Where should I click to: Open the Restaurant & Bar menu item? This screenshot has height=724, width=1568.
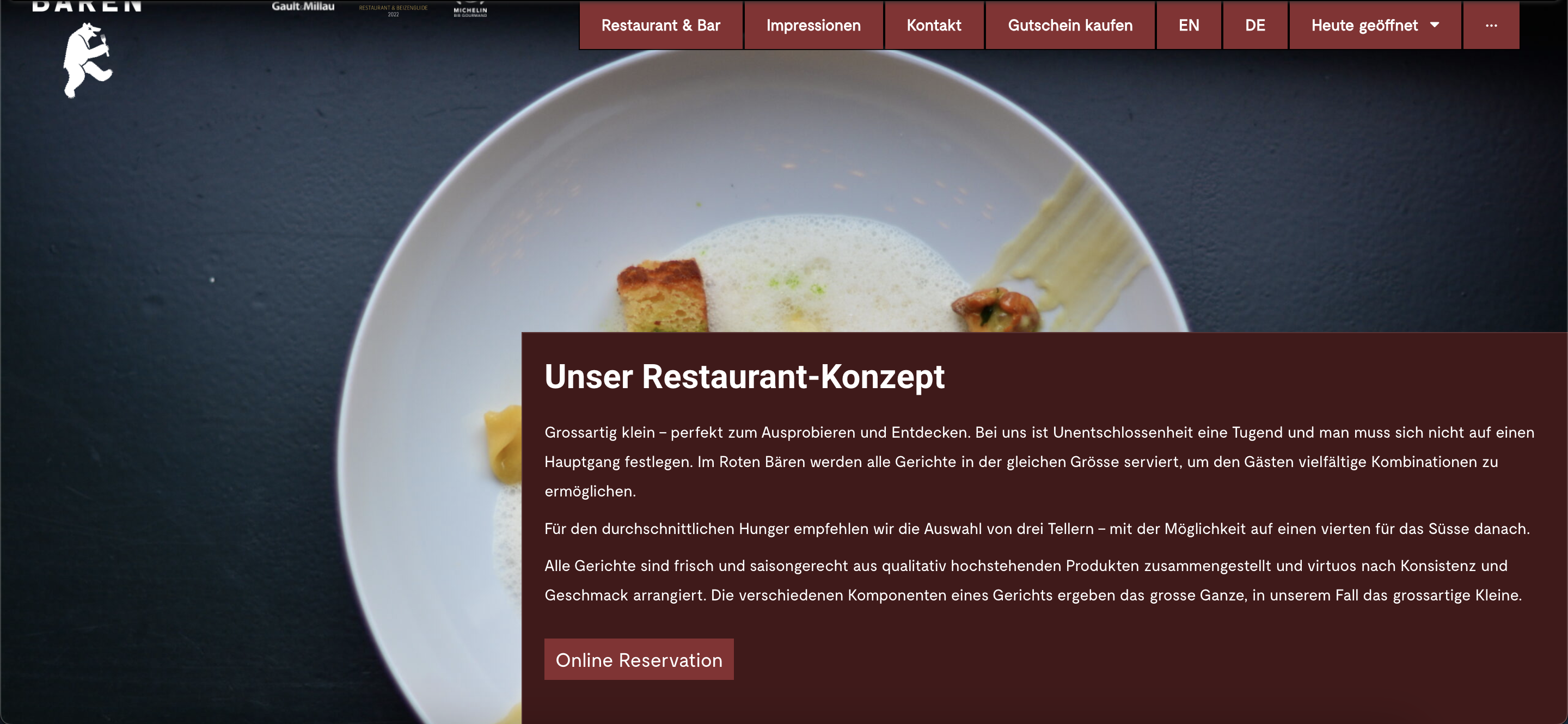point(660,25)
